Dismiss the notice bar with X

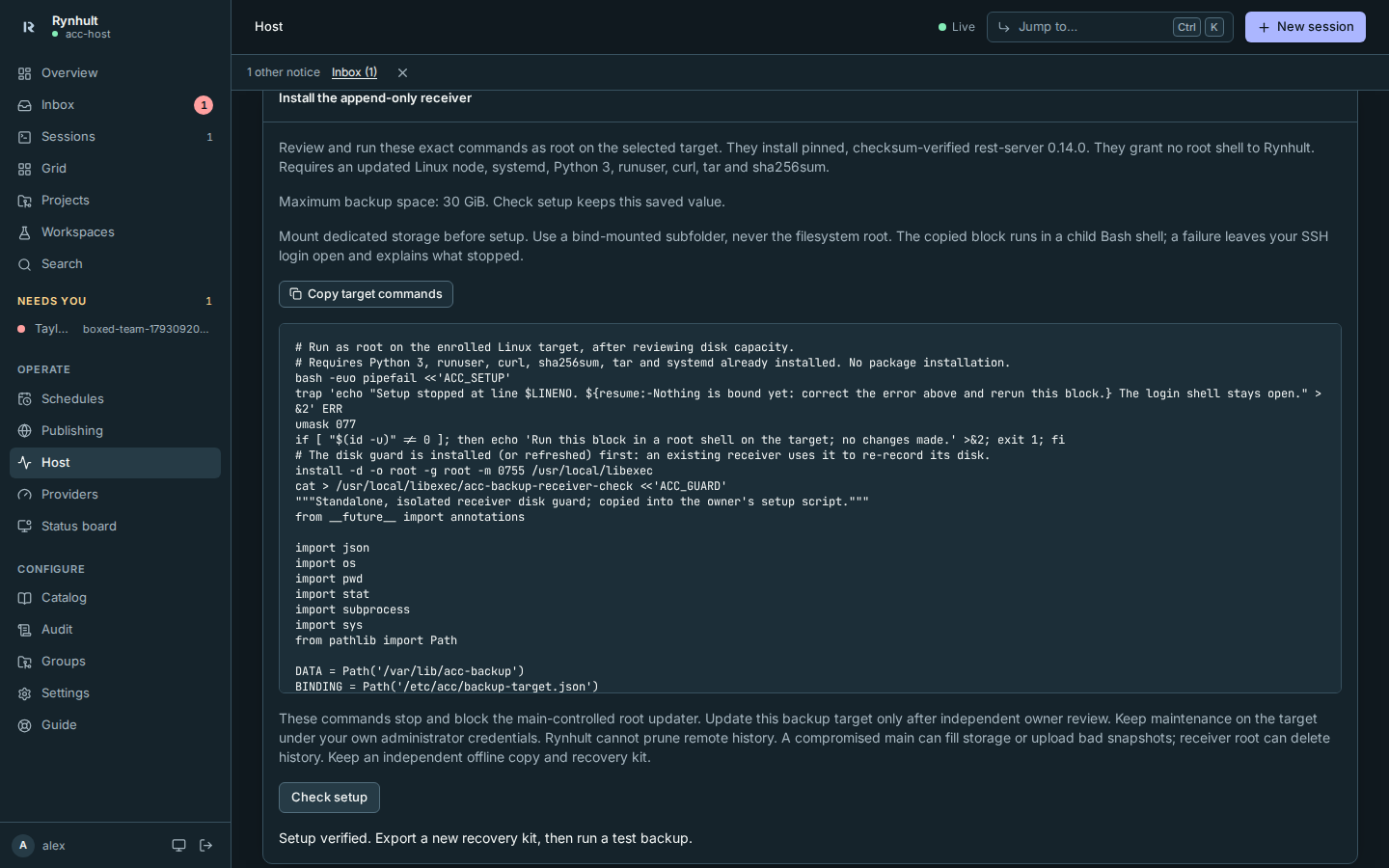[402, 73]
